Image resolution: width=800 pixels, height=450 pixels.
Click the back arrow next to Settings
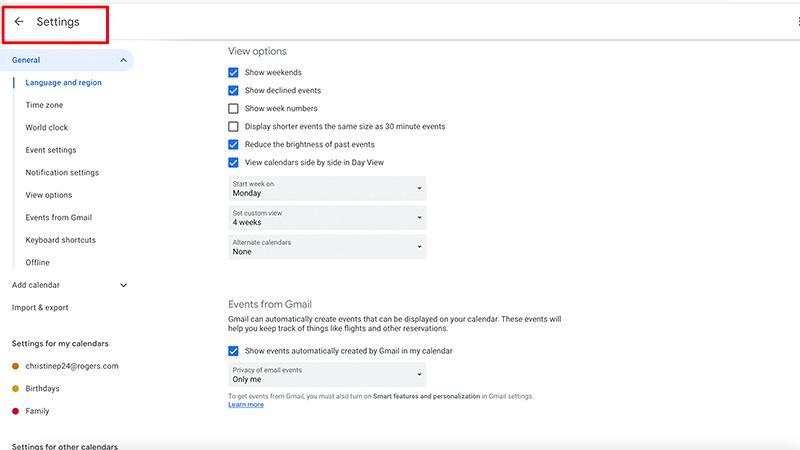[x=19, y=22]
